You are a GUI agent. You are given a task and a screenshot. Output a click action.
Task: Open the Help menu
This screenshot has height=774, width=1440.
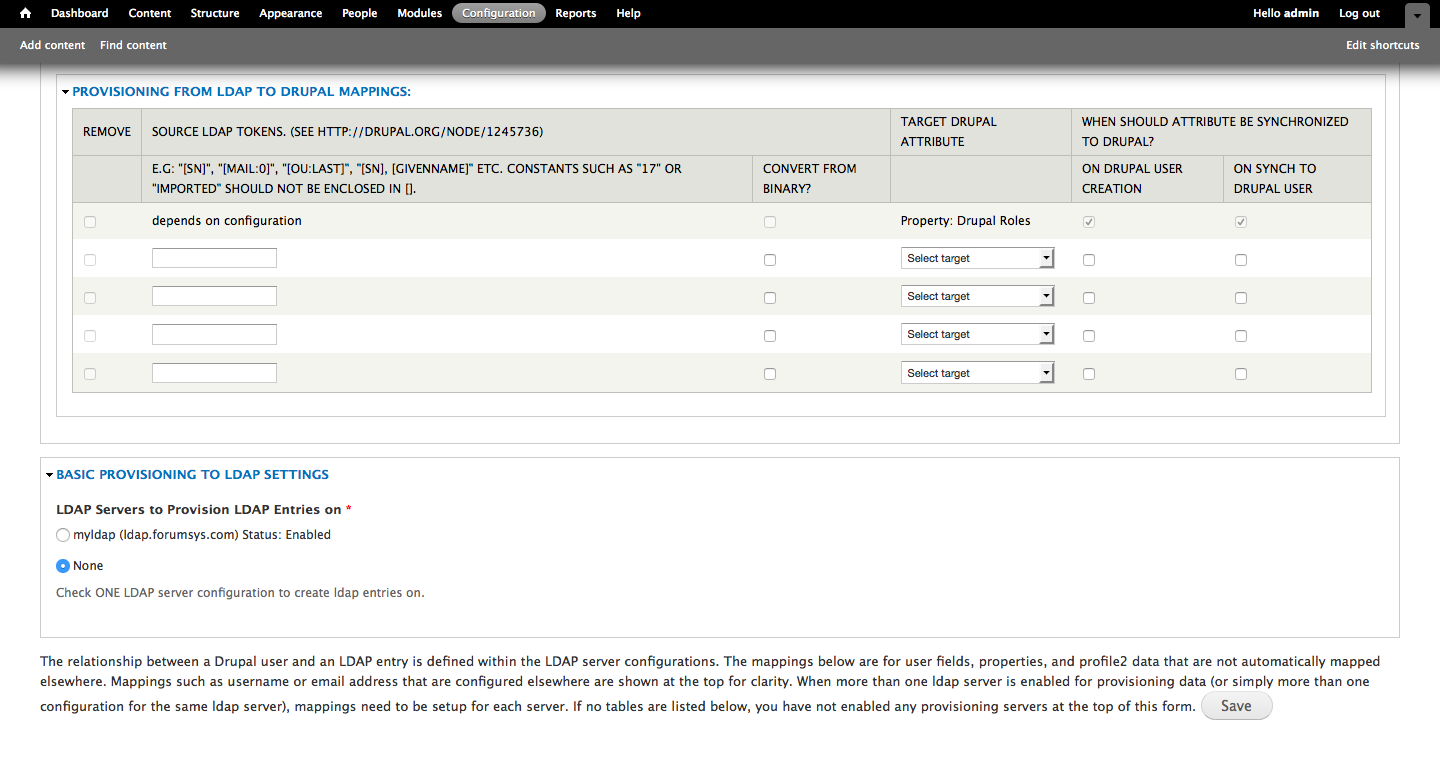pyautogui.click(x=629, y=13)
